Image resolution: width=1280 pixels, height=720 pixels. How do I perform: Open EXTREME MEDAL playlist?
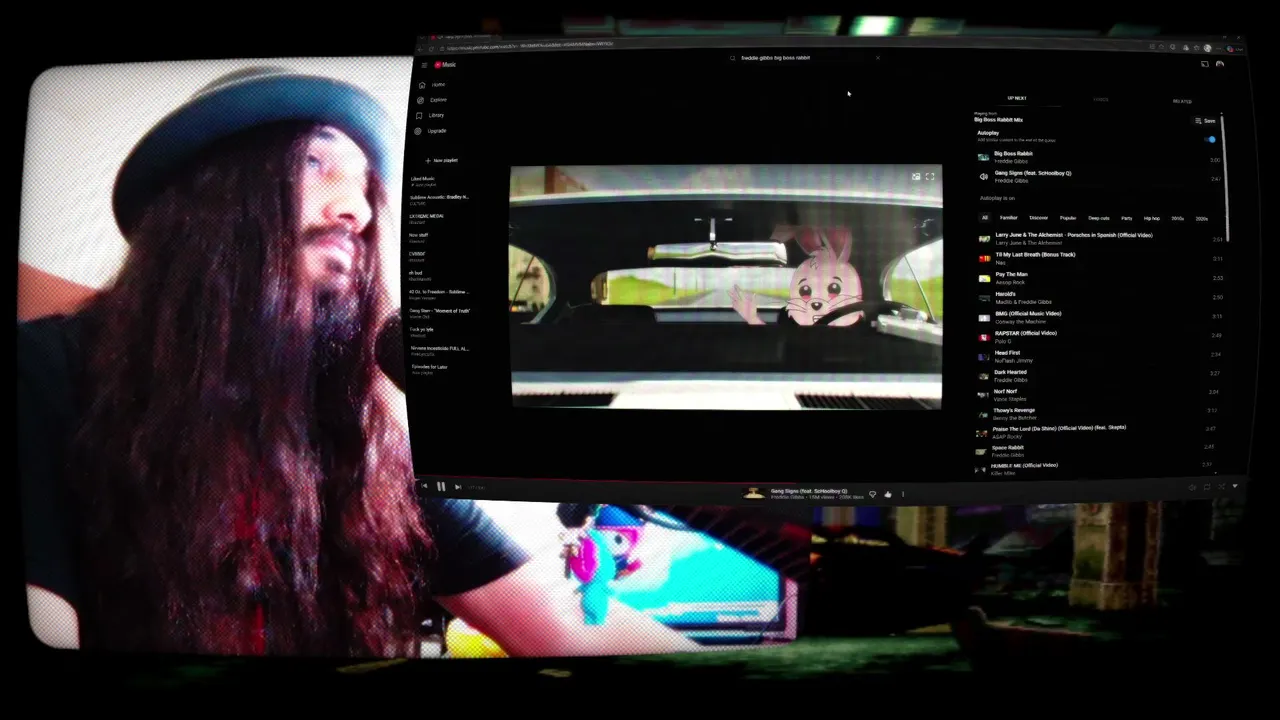point(427,218)
